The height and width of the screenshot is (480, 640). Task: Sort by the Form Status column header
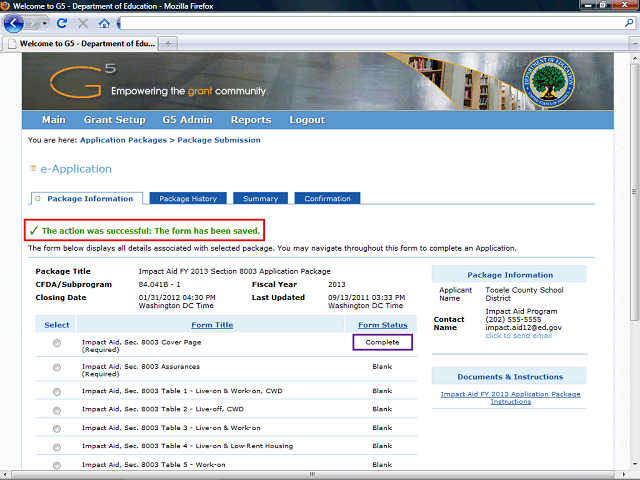pos(383,325)
